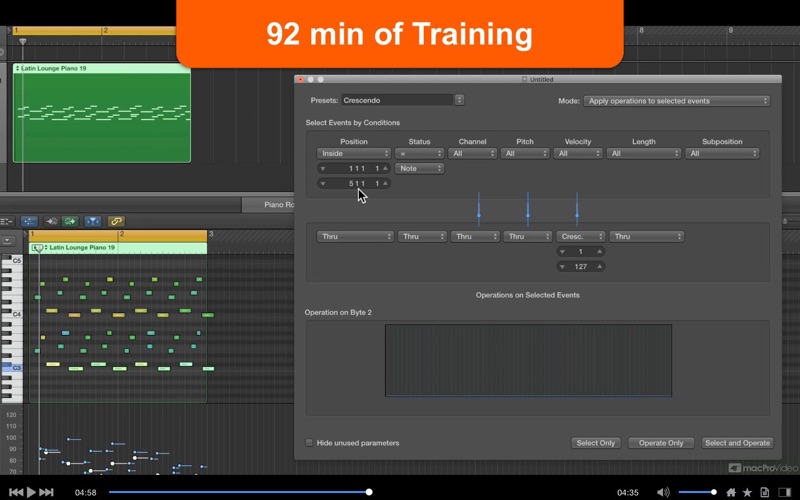Enable Hide unused parameters checkbox

(x=309, y=443)
